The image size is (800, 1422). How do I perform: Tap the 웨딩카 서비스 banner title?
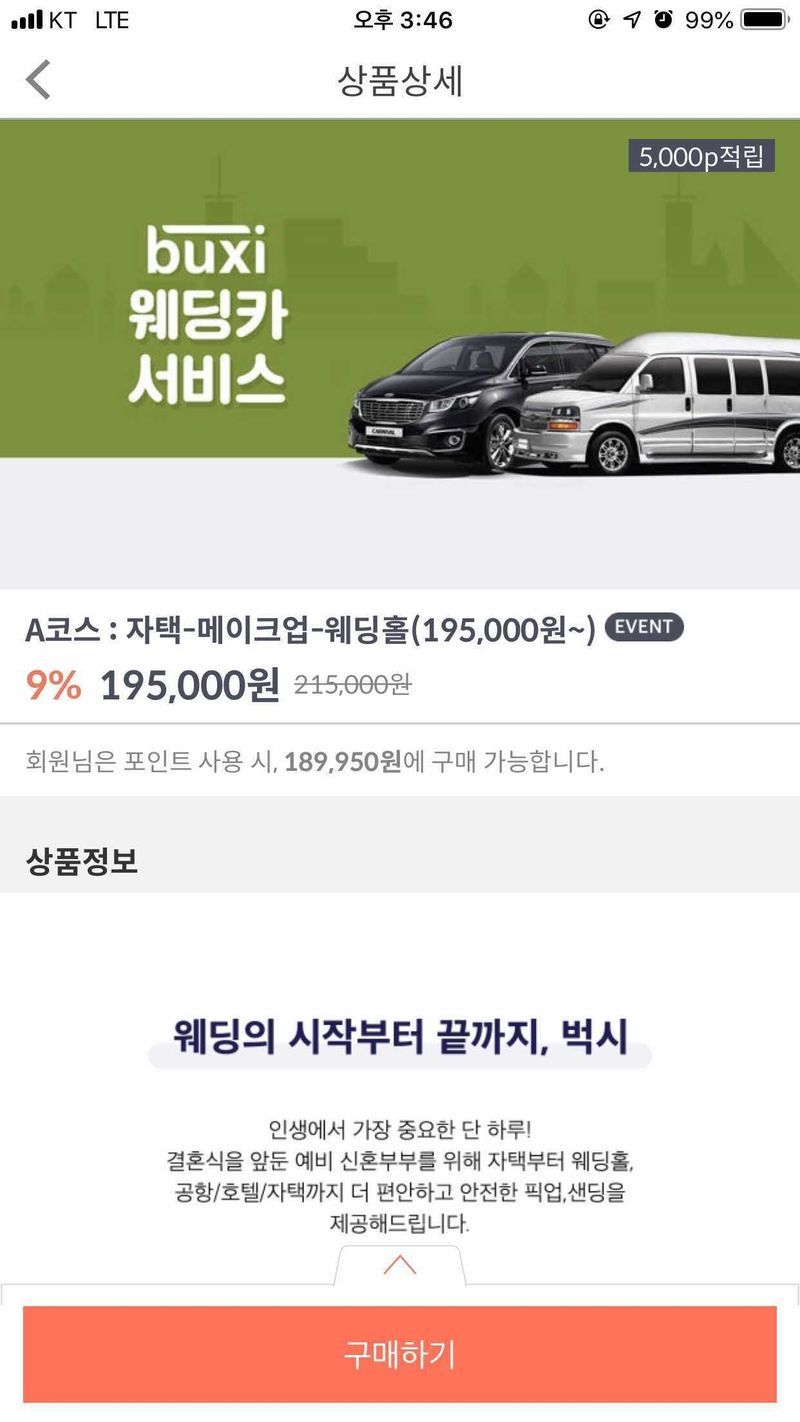coord(208,350)
